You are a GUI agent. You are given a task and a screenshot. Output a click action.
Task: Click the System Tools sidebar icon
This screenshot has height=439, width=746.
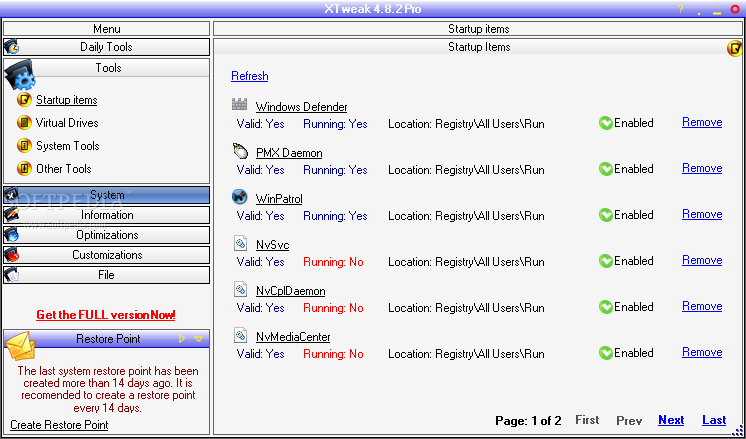point(24,146)
